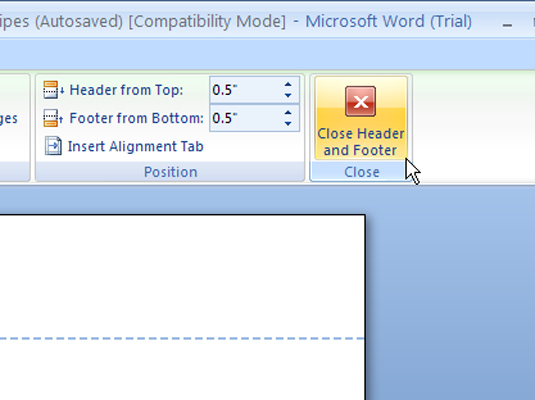535x400 pixels.
Task: Increase the Footer from Bottom value
Action: pos(288,112)
